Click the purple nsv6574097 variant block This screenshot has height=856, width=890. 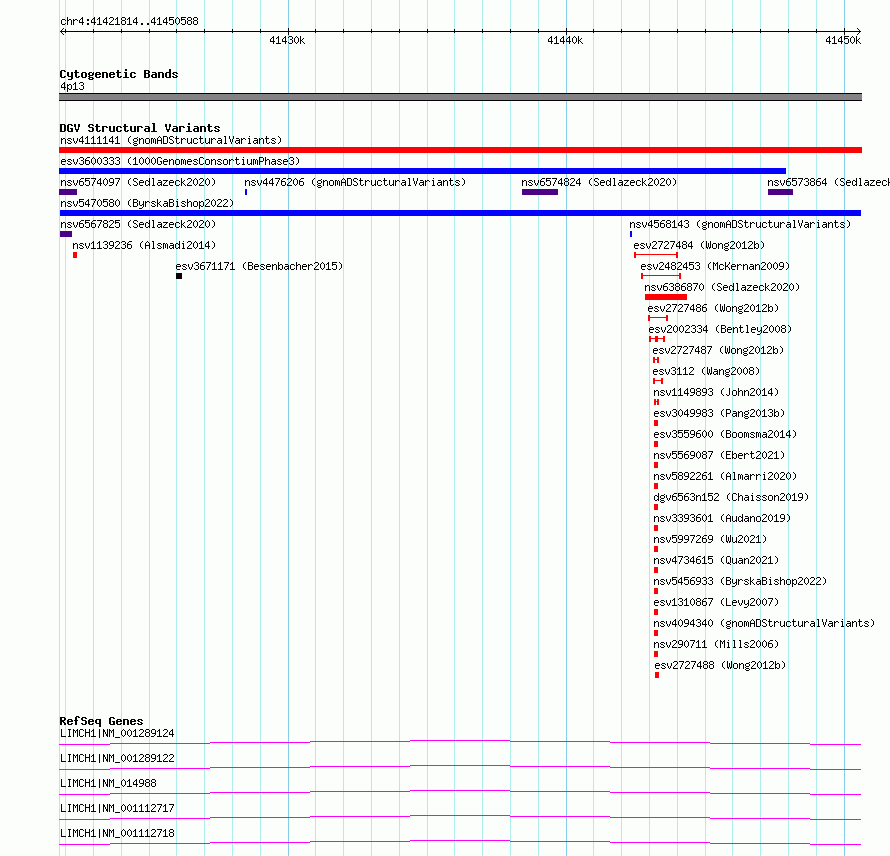pos(68,192)
